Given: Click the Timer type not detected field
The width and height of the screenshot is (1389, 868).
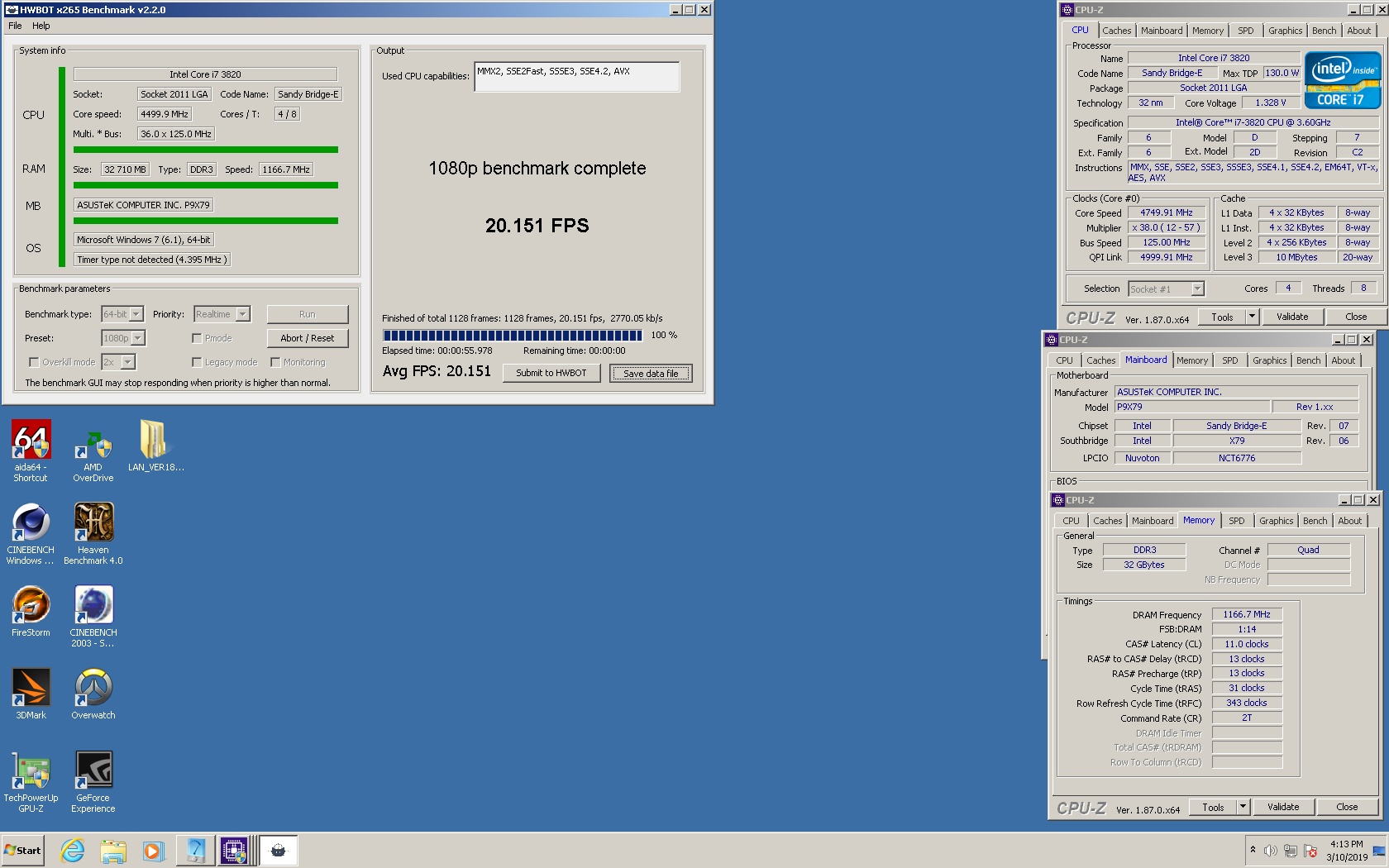Looking at the screenshot, I should click(151, 260).
